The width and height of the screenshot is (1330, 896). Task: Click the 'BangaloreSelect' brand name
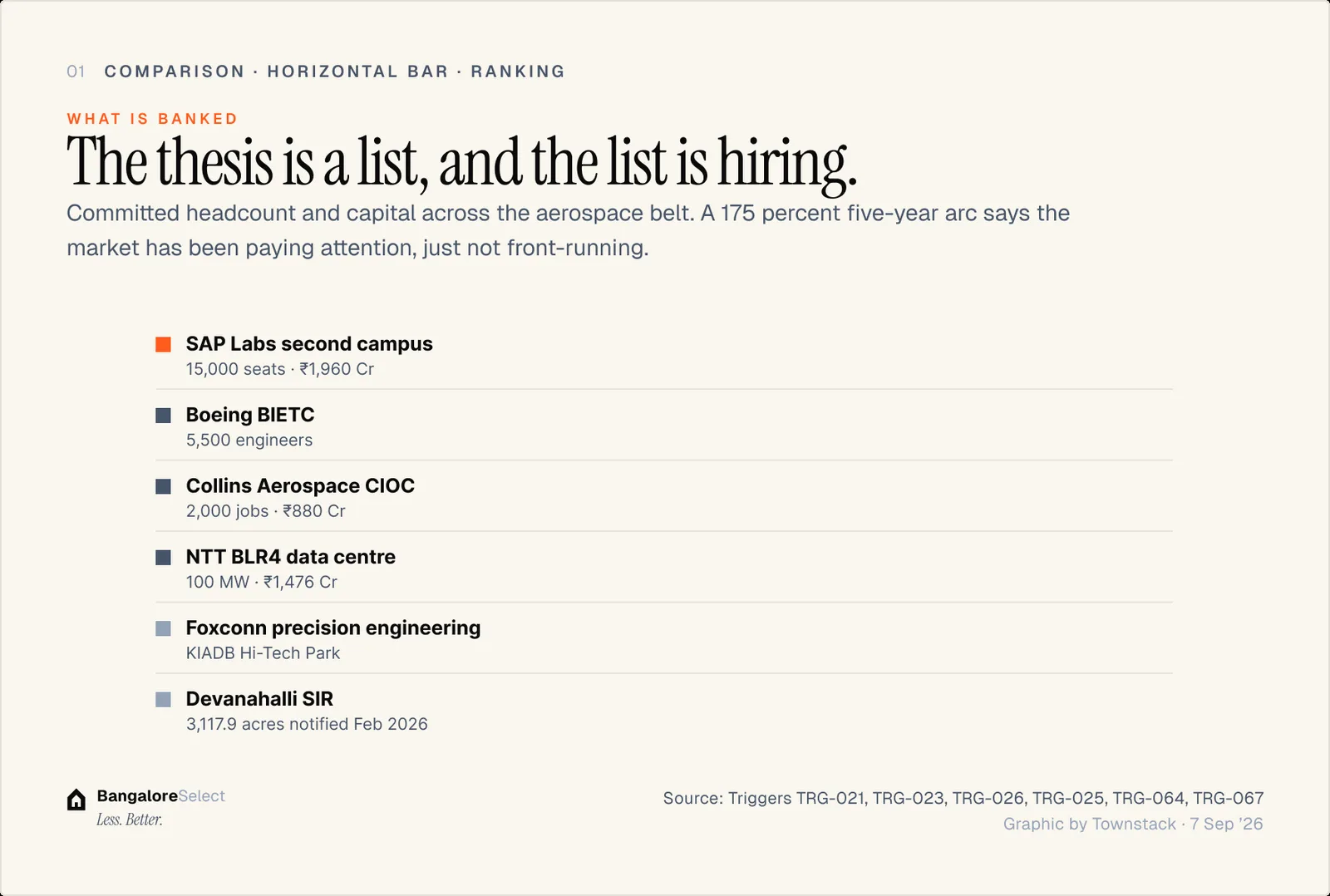[x=161, y=796]
